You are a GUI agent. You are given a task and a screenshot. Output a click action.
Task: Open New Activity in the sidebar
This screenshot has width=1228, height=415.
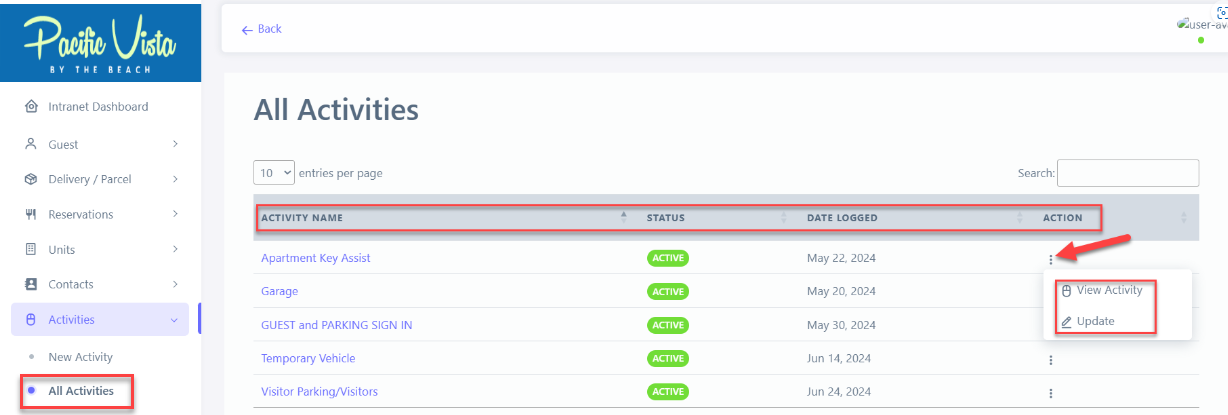(80, 357)
